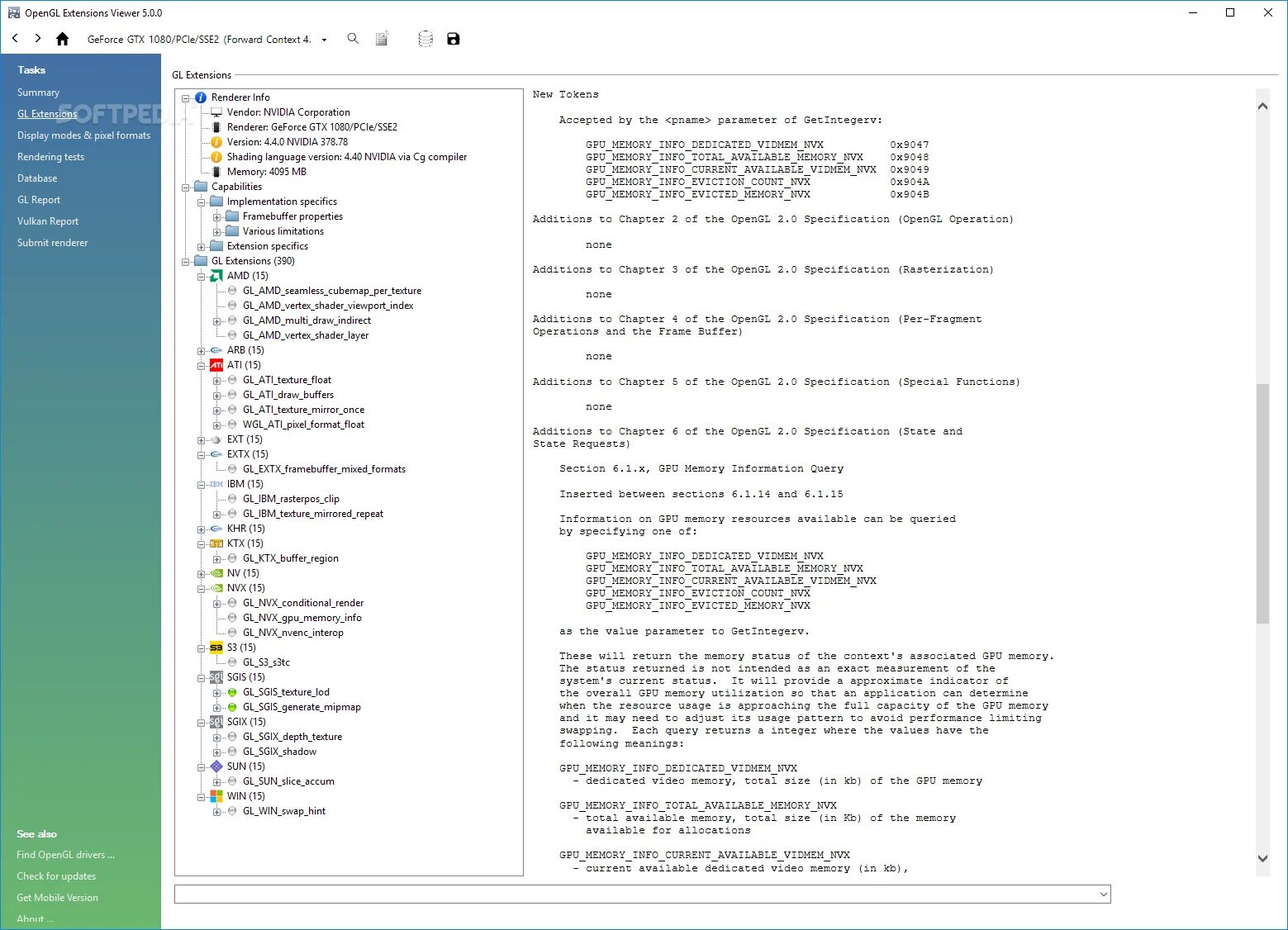Open the Vulkan Report page
1288x930 pixels.
(x=48, y=221)
